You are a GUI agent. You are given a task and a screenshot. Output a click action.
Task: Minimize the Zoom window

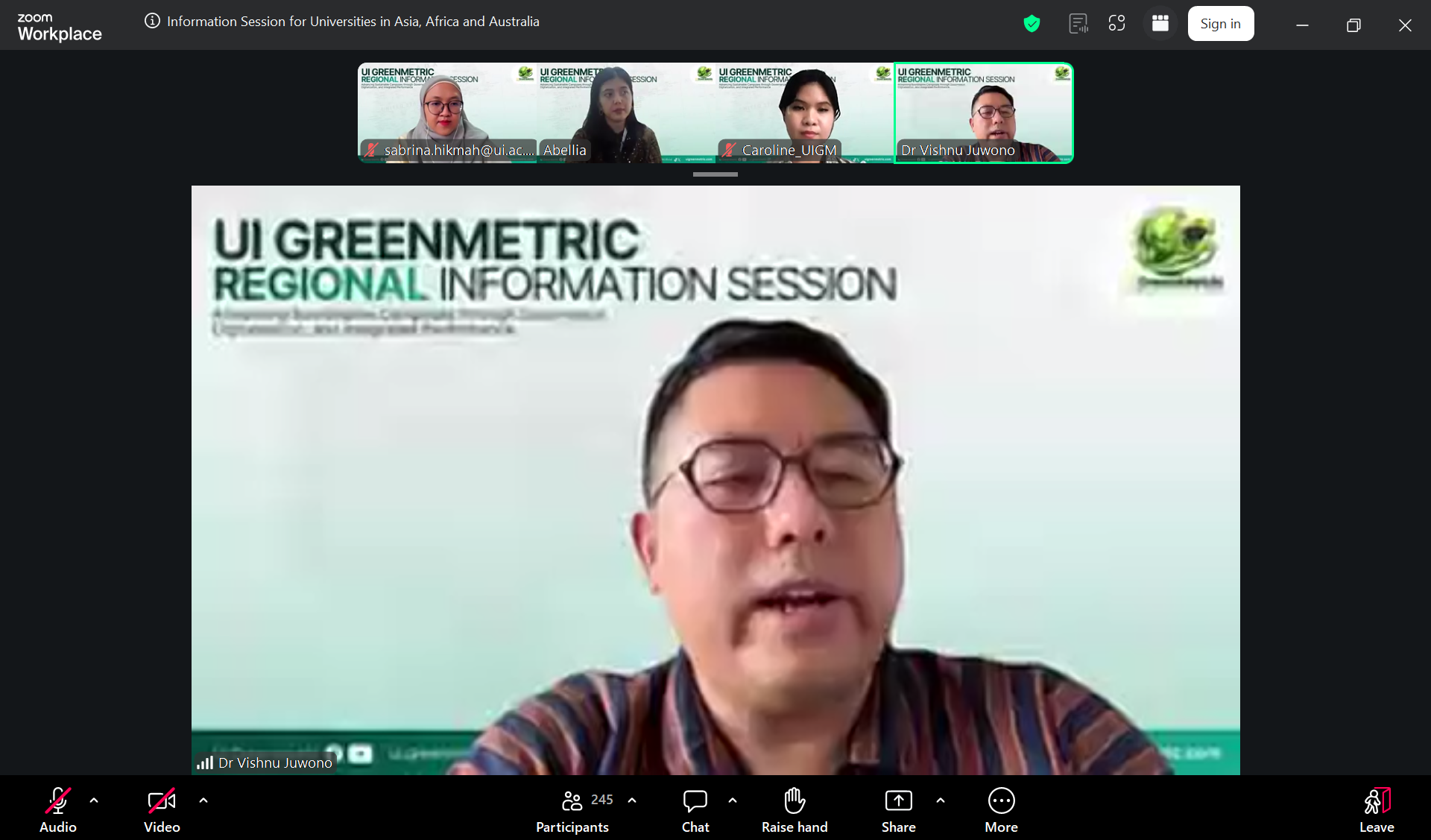[1302, 25]
